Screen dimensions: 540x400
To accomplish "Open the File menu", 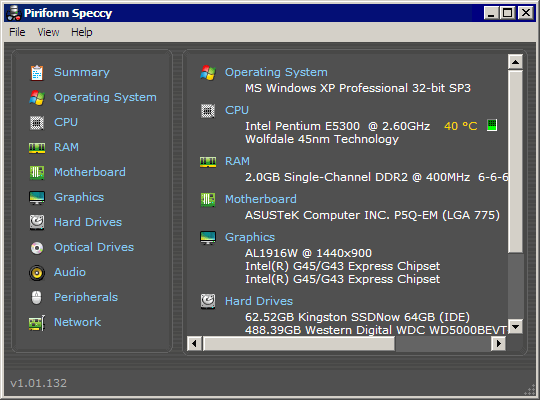I will pos(17,32).
